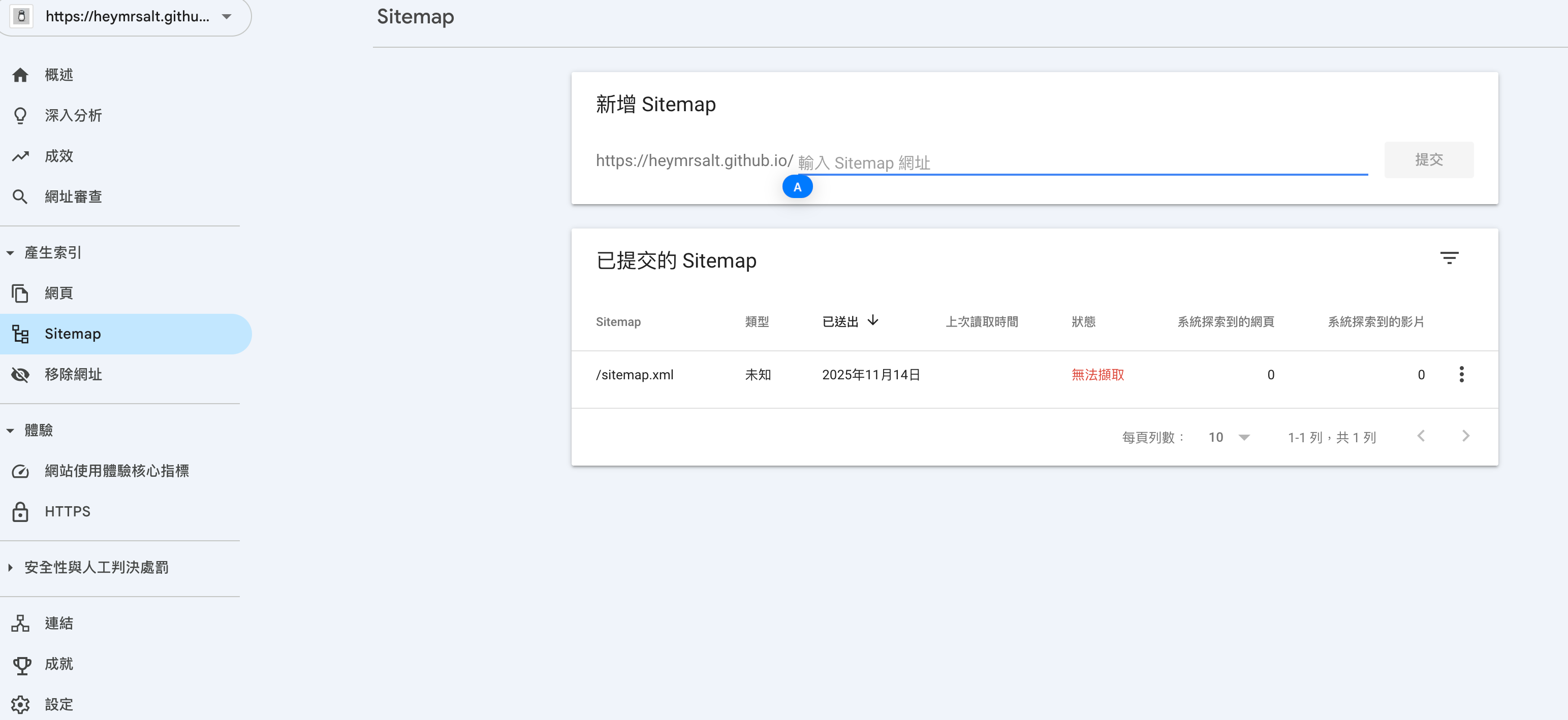Sort by 已送出 column arrow

pos(874,321)
